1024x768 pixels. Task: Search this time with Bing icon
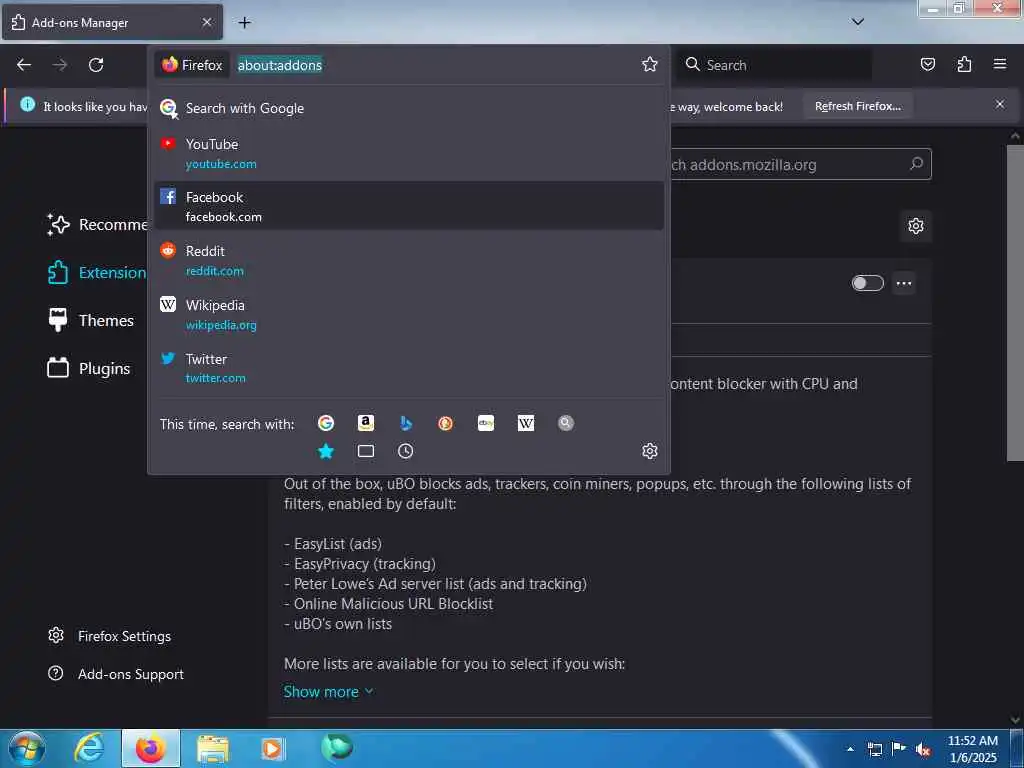pos(406,423)
